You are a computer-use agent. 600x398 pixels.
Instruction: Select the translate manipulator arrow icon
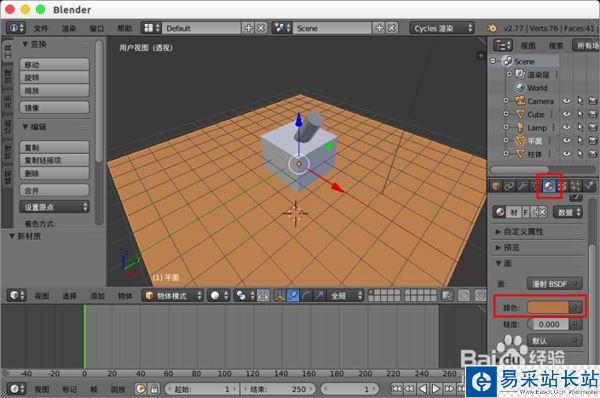click(293, 295)
